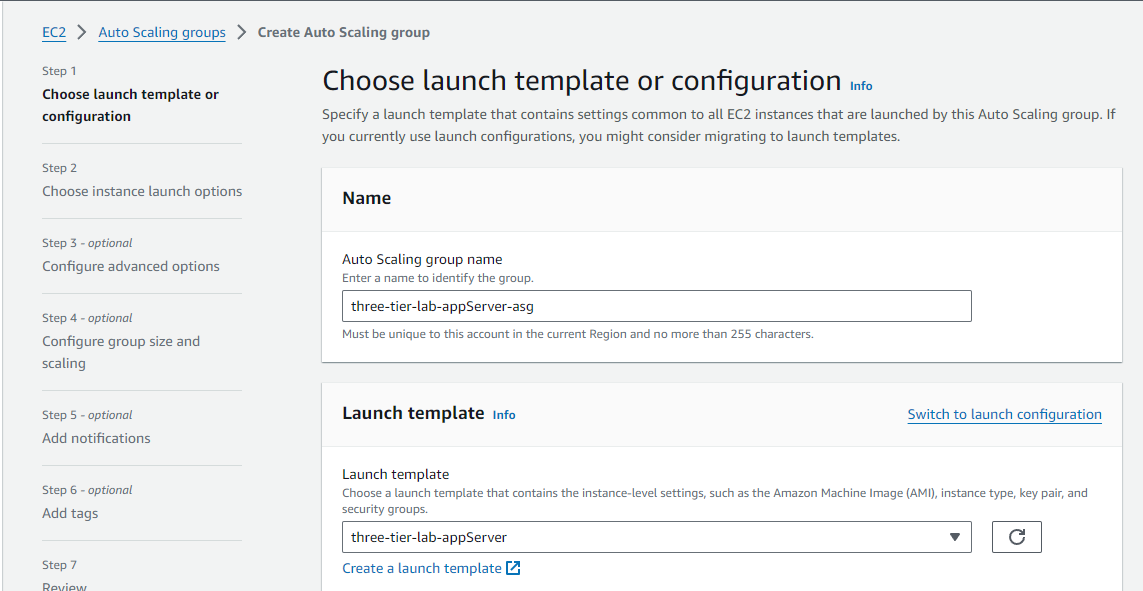Click the external link icon beside Create a launch template
The height and width of the screenshot is (591, 1143).
tap(513, 568)
